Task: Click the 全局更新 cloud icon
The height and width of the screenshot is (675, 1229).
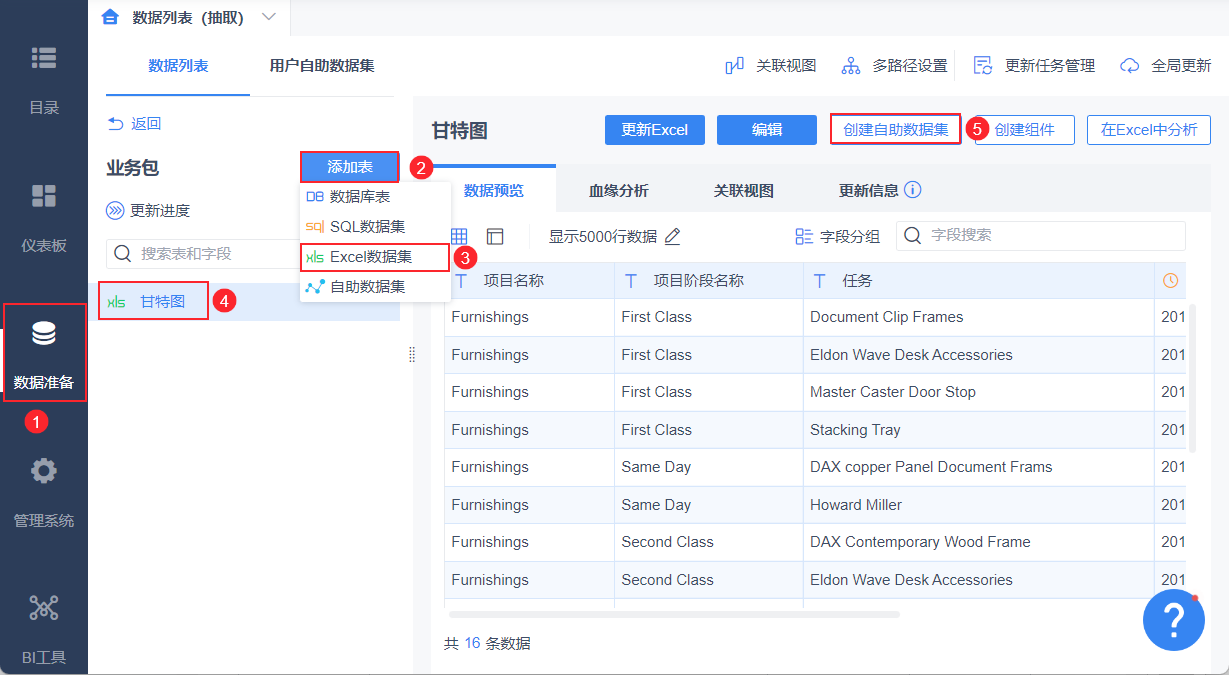Action: pos(1130,66)
